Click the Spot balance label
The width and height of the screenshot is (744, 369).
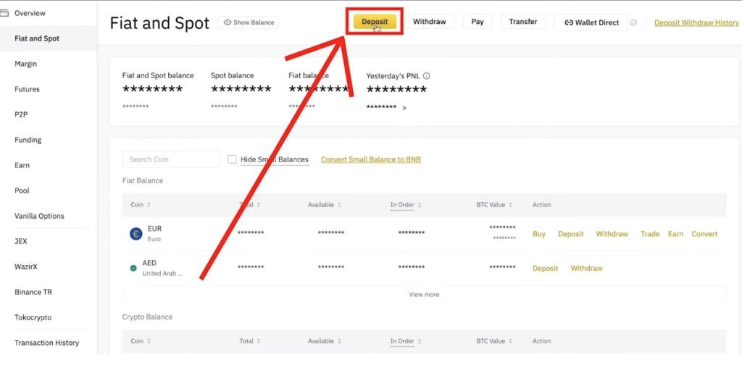(232, 75)
